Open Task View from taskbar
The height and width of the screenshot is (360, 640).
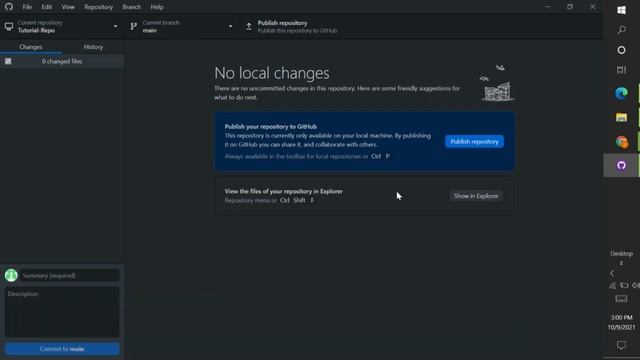(x=621, y=70)
